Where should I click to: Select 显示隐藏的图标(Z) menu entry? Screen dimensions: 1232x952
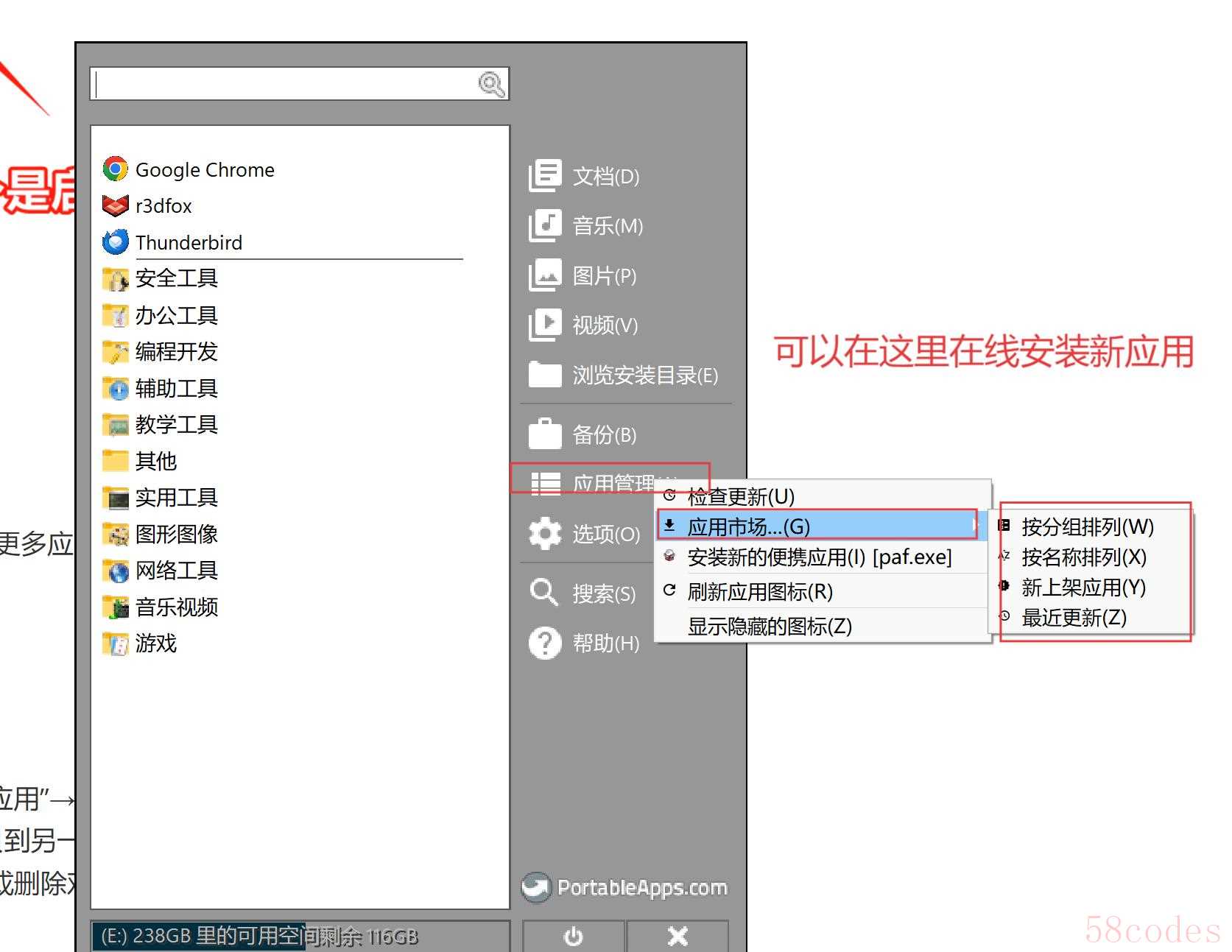point(820,626)
